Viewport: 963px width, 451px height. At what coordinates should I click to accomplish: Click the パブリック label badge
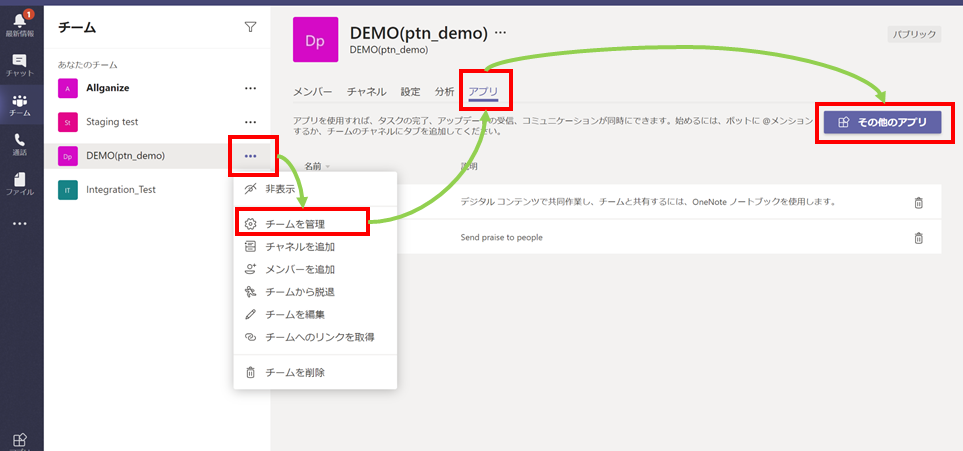(914, 34)
